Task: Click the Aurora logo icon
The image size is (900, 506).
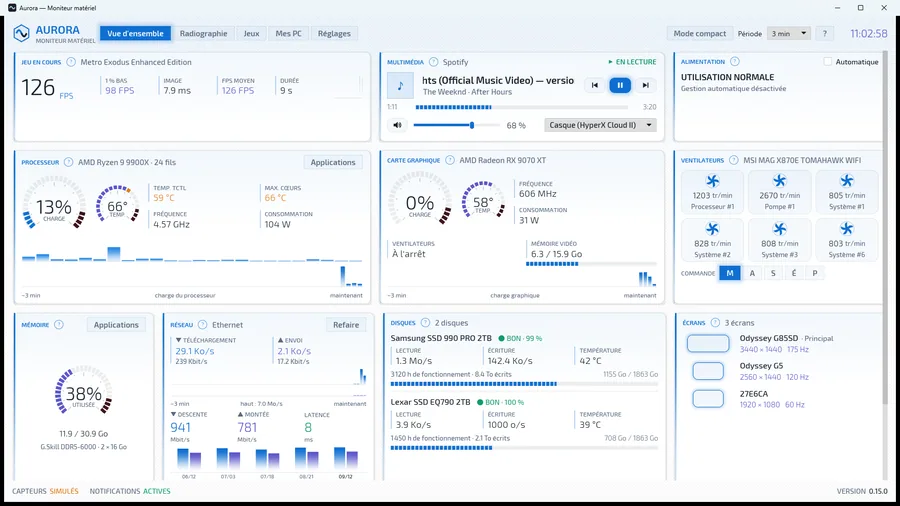Action: (x=21, y=33)
